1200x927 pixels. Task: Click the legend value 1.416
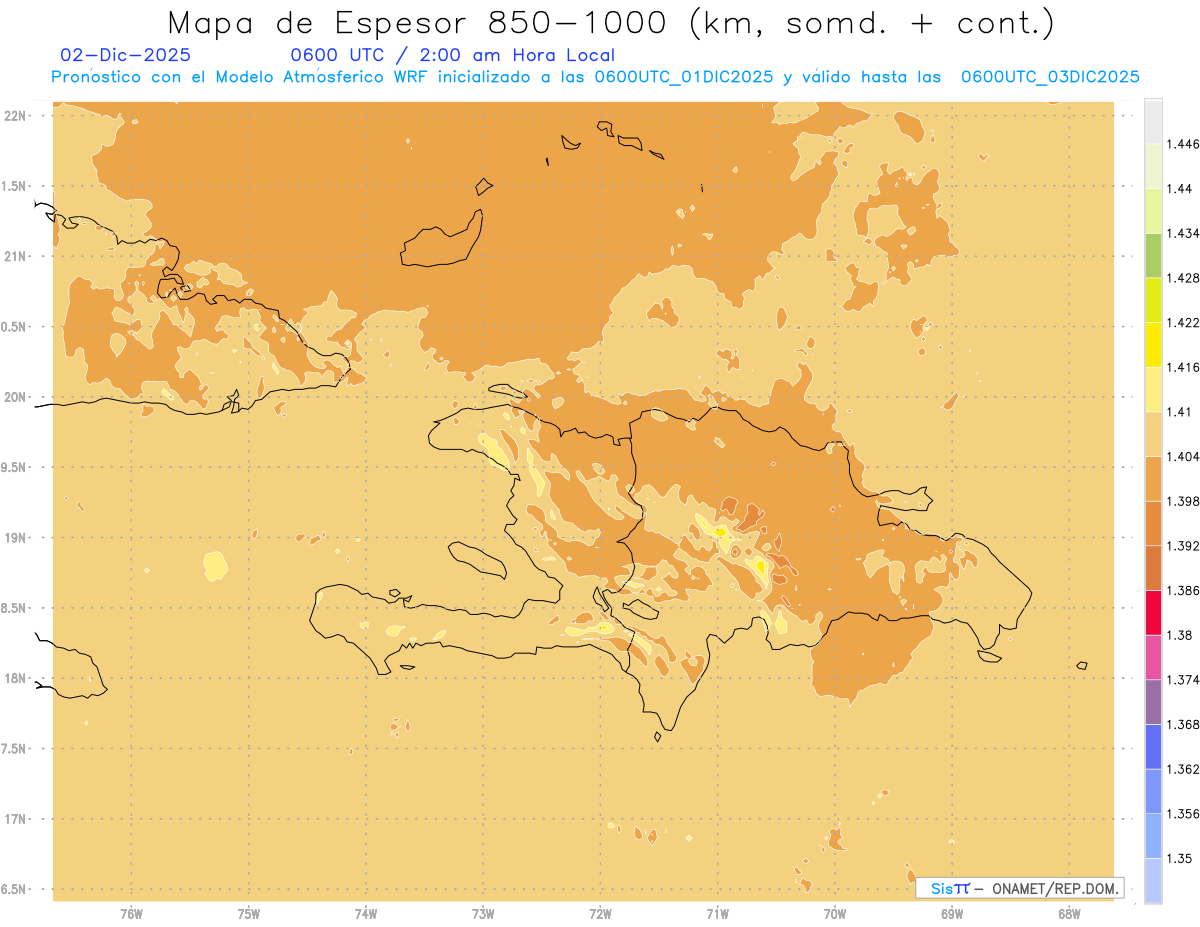pyautogui.click(x=1182, y=367)
